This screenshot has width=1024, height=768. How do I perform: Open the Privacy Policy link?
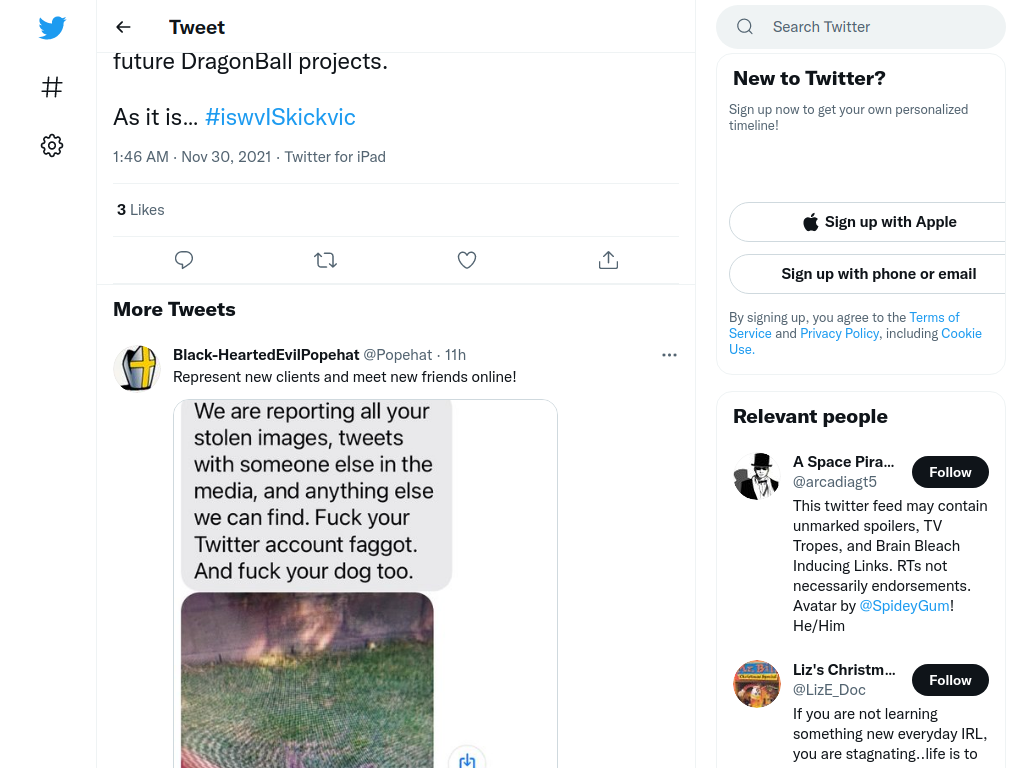(x=839, y=333)
